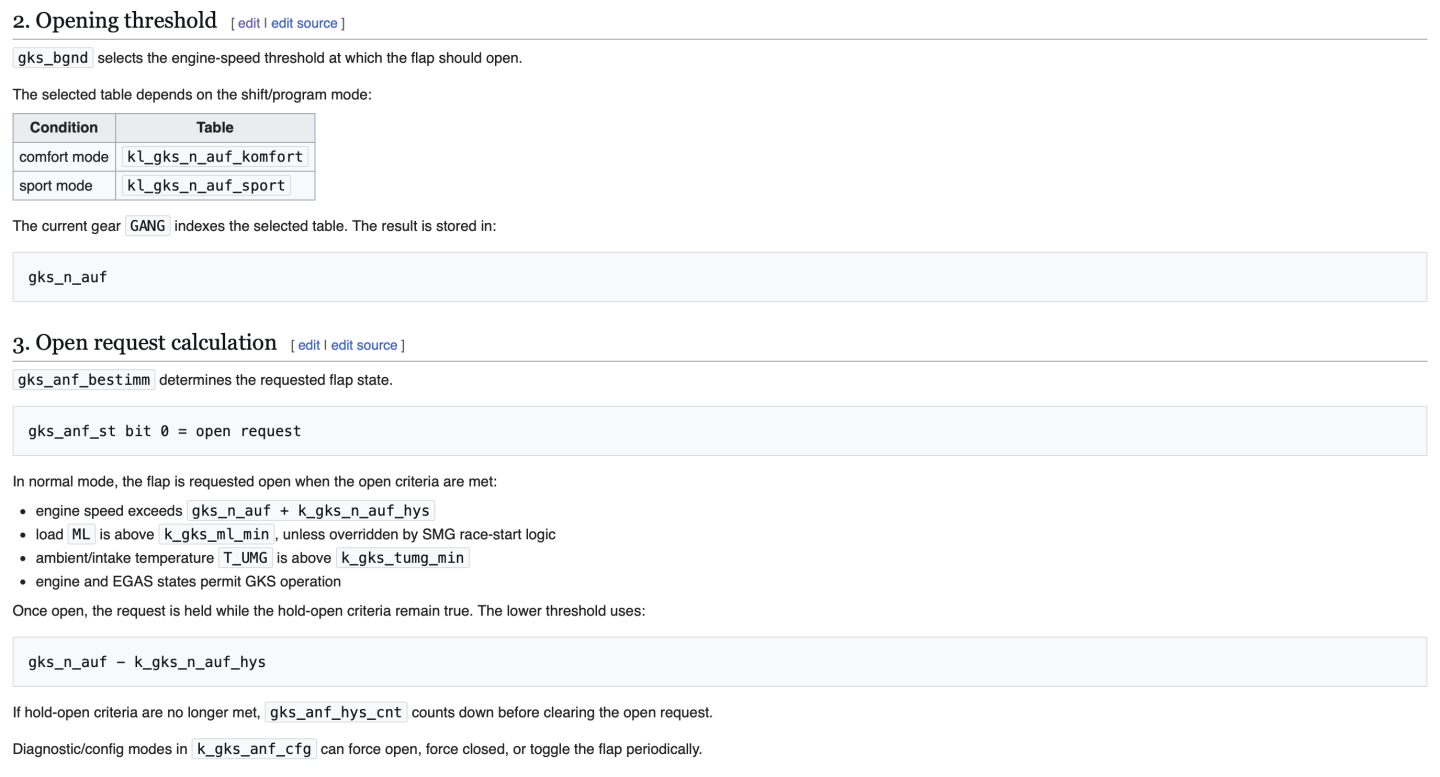Select 'gks_n_auf + k_gks_n_auf_hys' code
The image size is (1440, 777).
310,511
